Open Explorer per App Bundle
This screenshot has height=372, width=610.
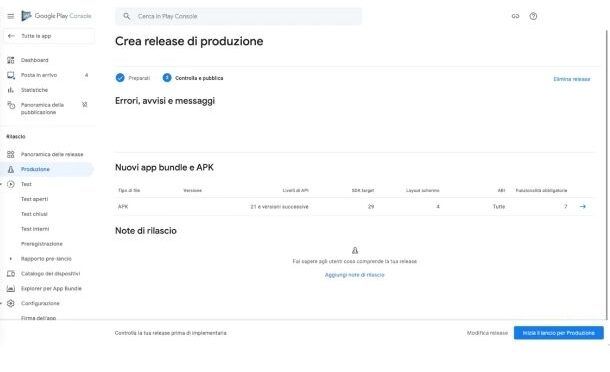tap(51, 289)
